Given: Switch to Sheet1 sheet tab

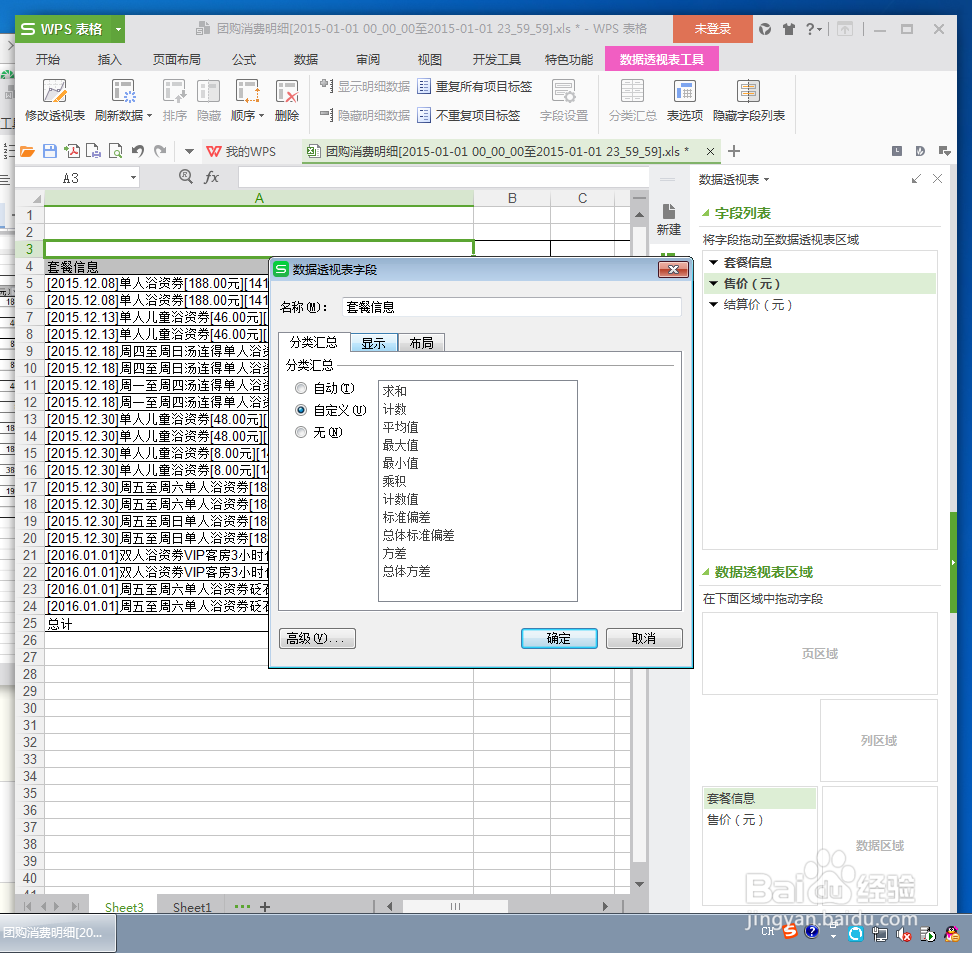Looking at the screenshot, I should pos(192,907).
